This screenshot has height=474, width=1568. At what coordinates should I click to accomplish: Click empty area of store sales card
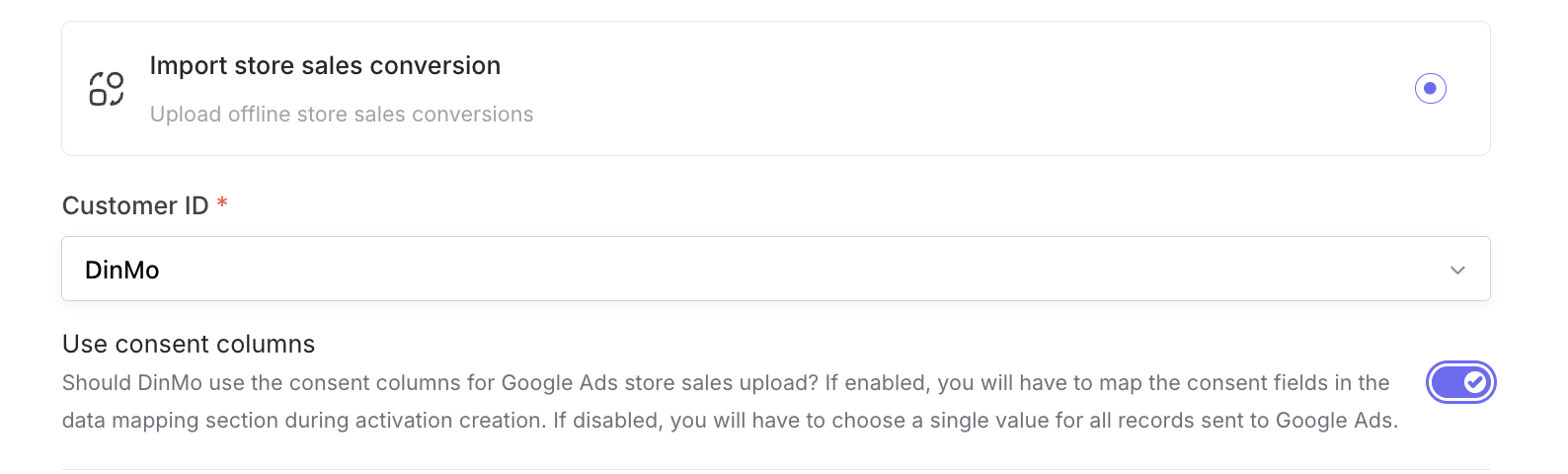938,89
